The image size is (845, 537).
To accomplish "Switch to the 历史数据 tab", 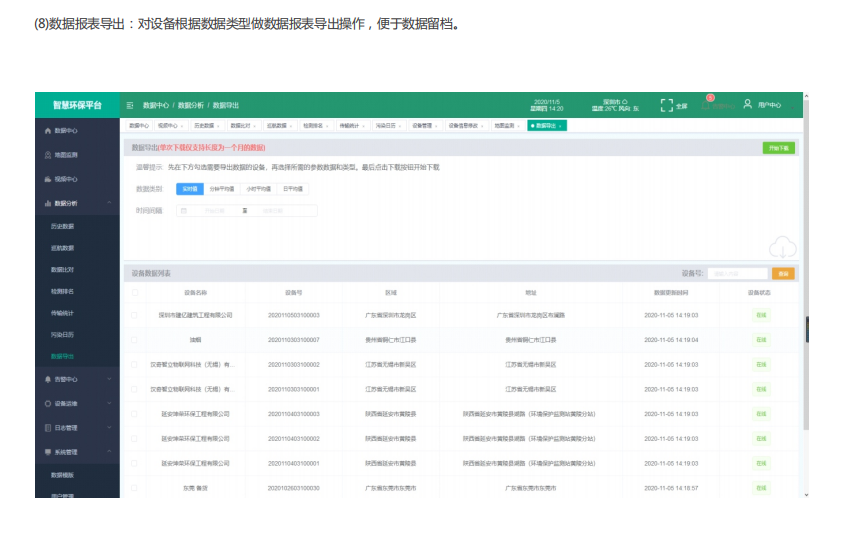I will (204, 126).
